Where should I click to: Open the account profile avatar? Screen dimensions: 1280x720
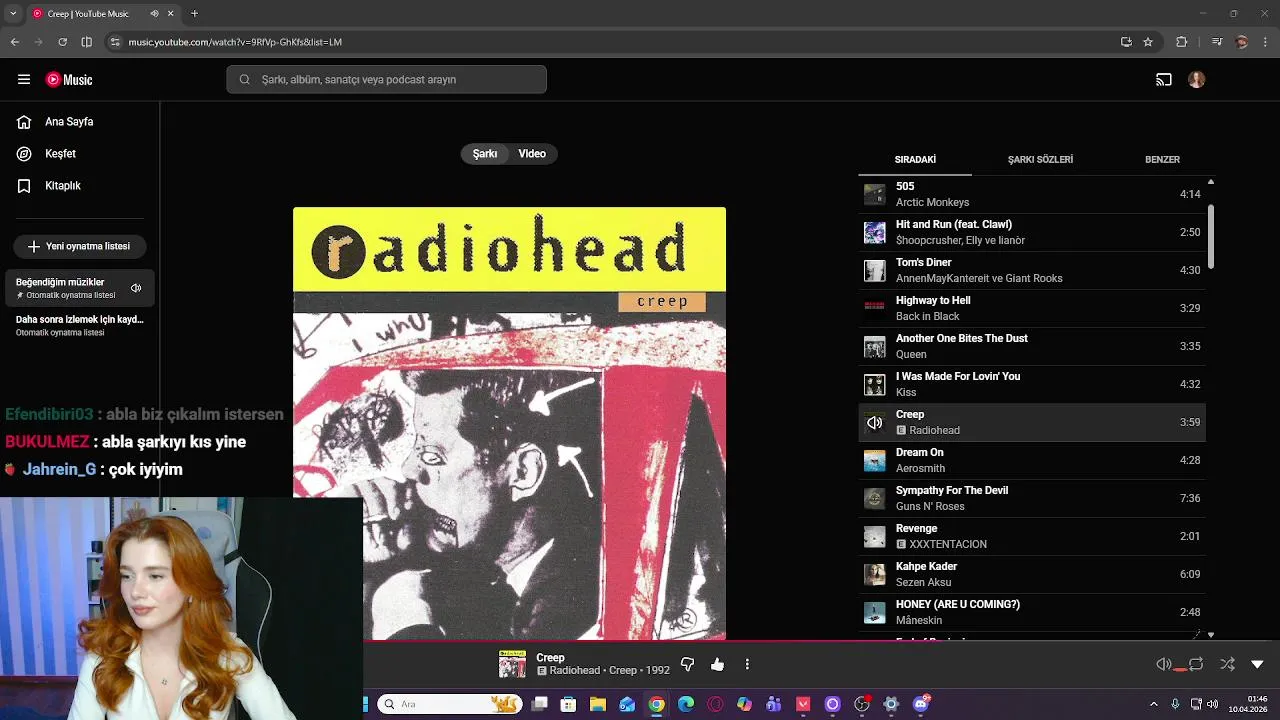tap(1197, 80)
